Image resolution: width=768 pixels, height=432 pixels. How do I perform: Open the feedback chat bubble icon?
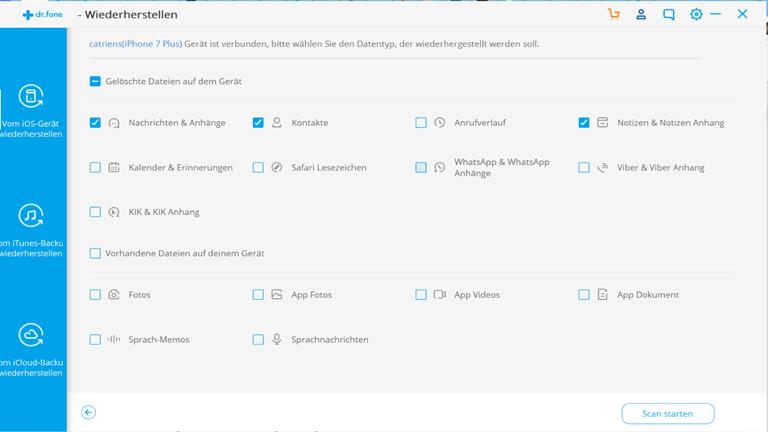(668, 15)
